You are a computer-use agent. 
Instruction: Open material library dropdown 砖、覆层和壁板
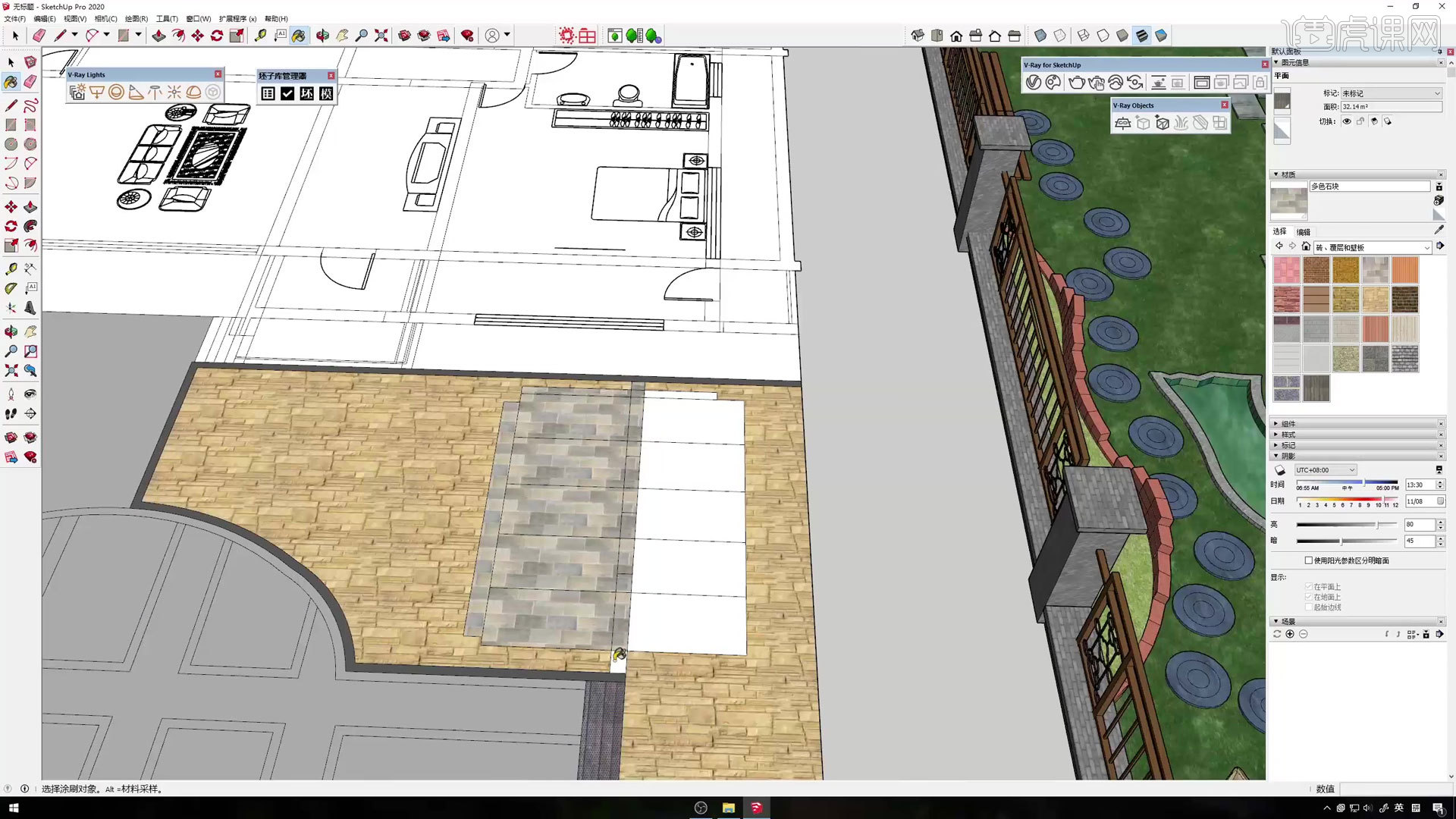click(x=1373, y=247)
